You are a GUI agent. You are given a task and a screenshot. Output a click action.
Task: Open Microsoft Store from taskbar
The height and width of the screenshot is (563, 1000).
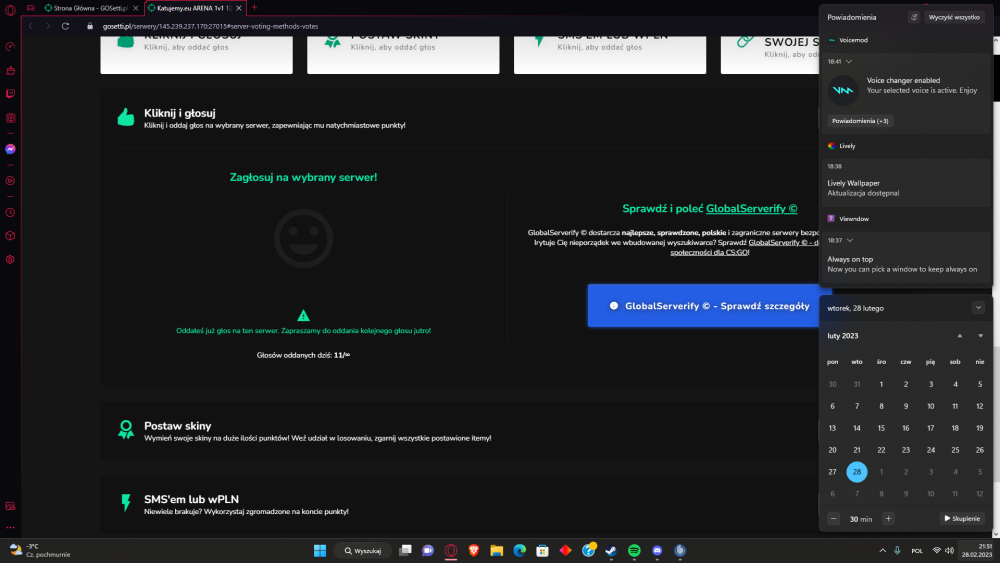[x=543, y=550]
